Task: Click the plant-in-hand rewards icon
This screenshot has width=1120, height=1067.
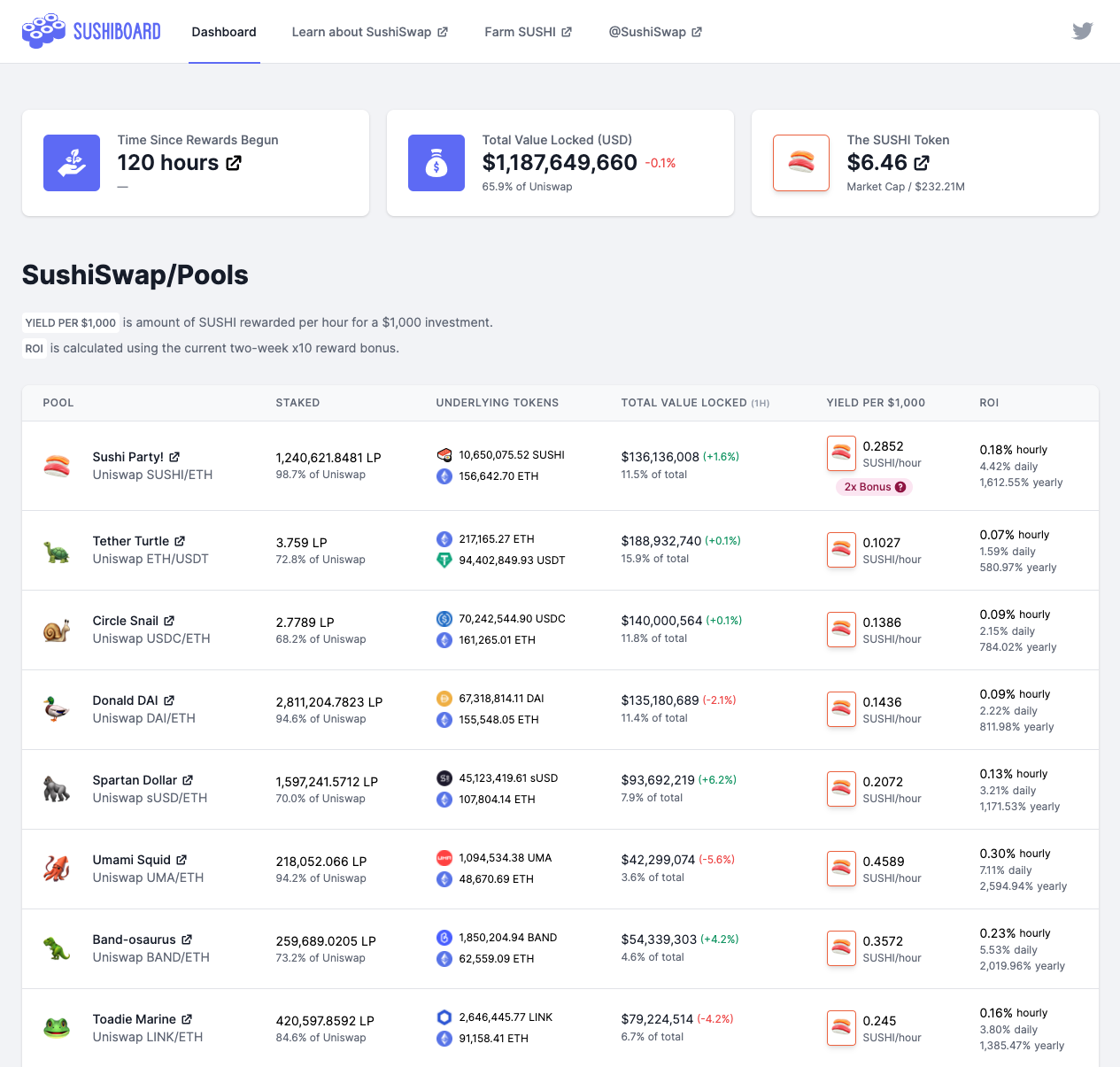Action: [72, 163]
